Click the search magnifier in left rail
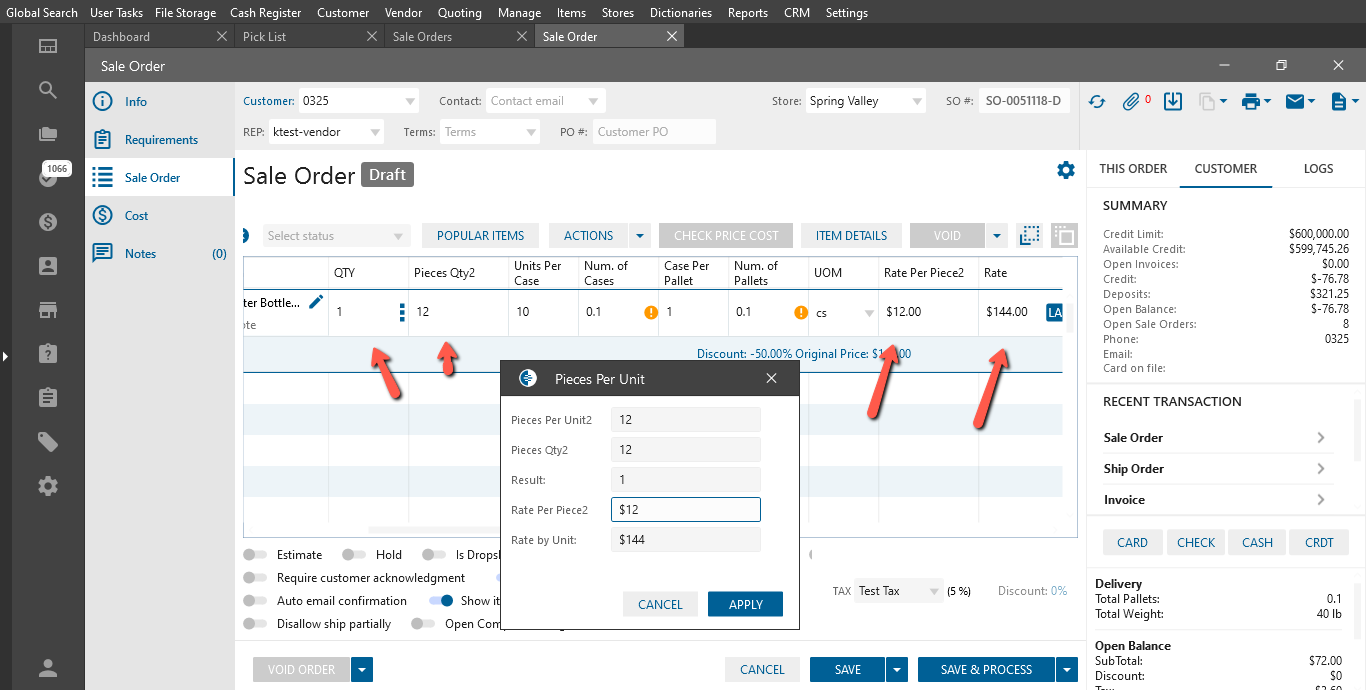 [47, 90]
